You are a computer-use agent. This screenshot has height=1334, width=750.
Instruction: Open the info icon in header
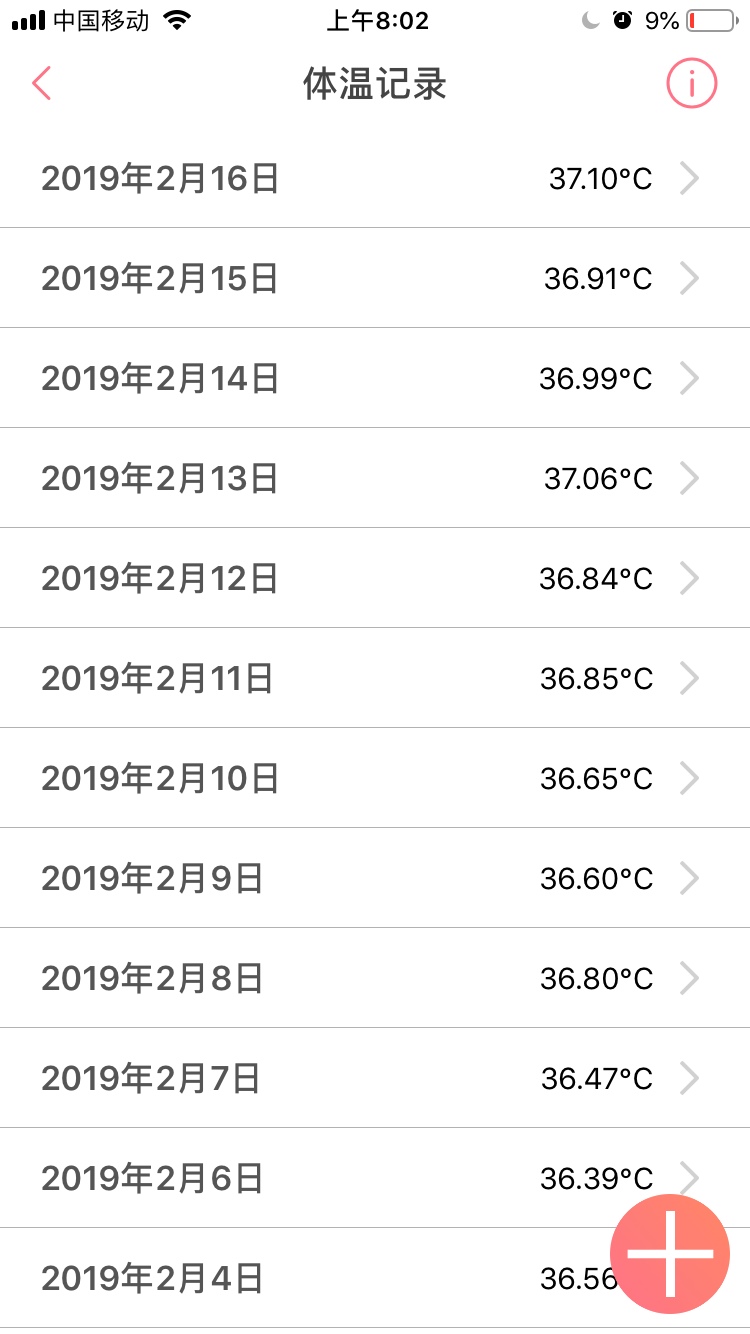click(691, 84)
